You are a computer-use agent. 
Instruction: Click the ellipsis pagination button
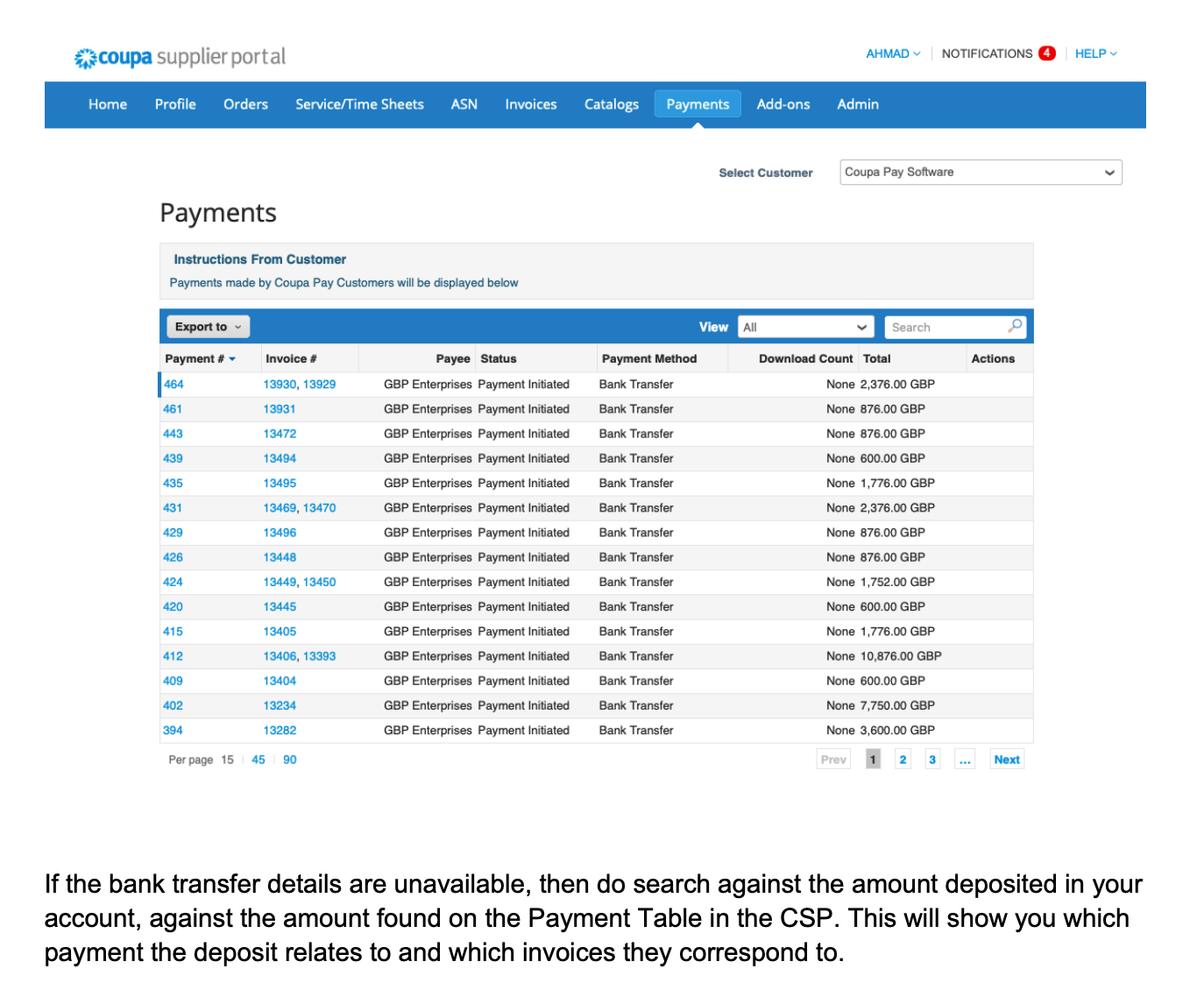(x=965, y=760)
